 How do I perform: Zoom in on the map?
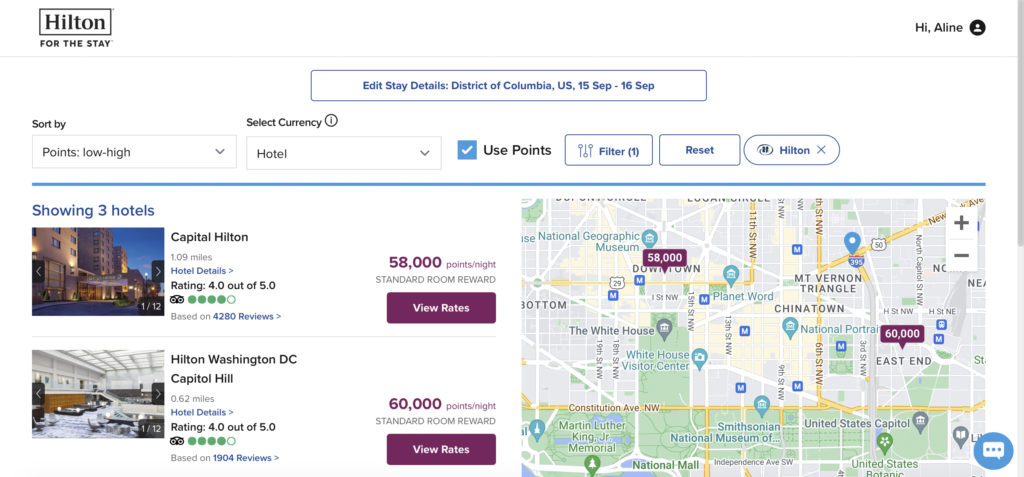[961, 223]
